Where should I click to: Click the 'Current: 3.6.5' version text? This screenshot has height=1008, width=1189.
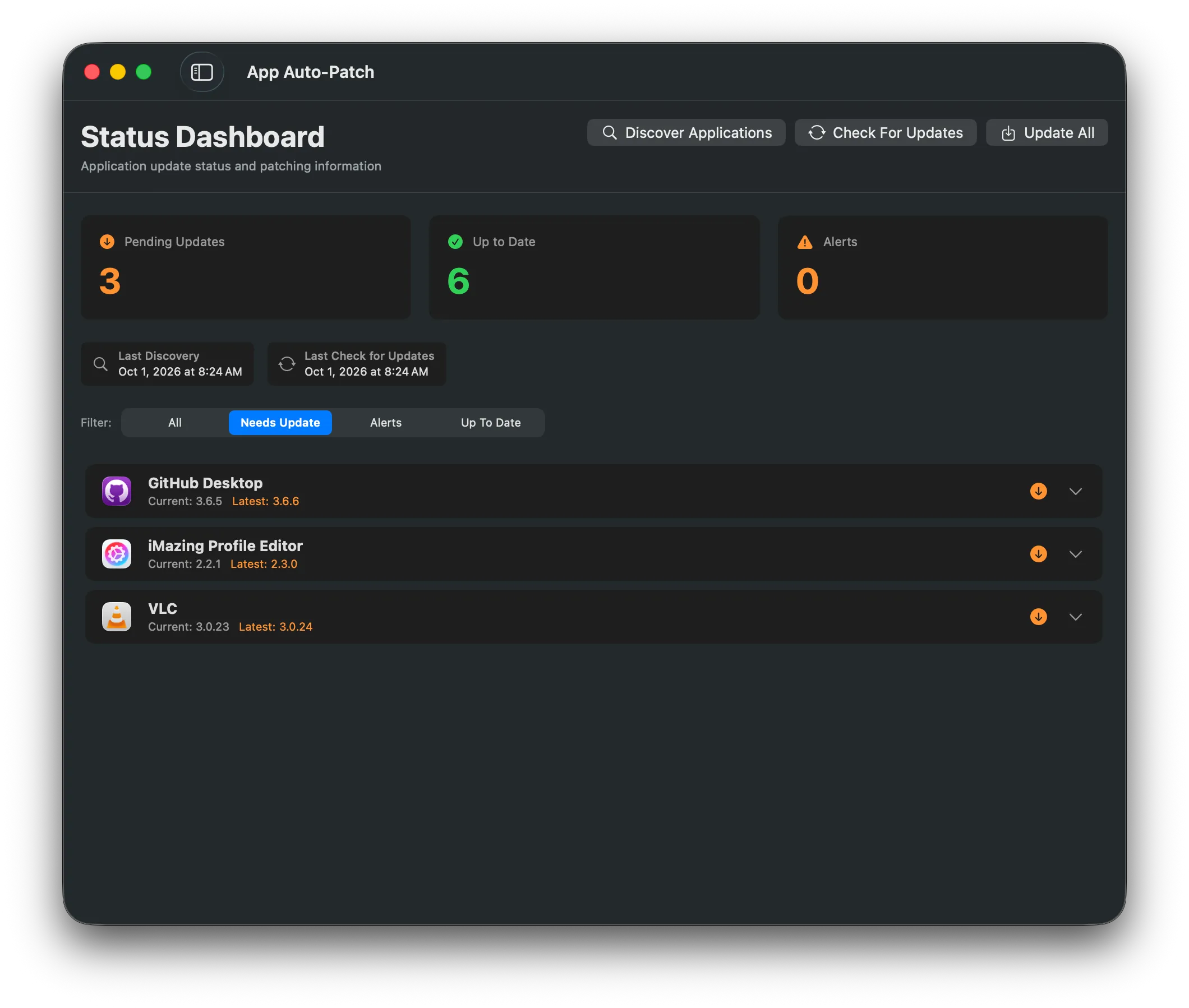(185, 502)
